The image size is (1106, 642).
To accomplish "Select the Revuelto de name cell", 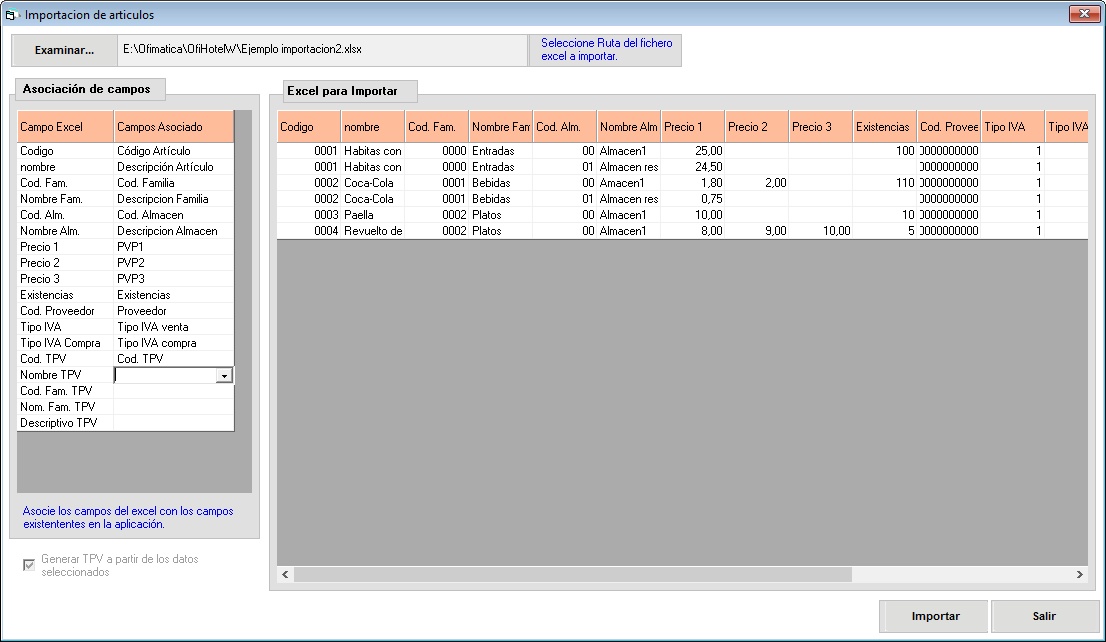I will coord(373,231).
